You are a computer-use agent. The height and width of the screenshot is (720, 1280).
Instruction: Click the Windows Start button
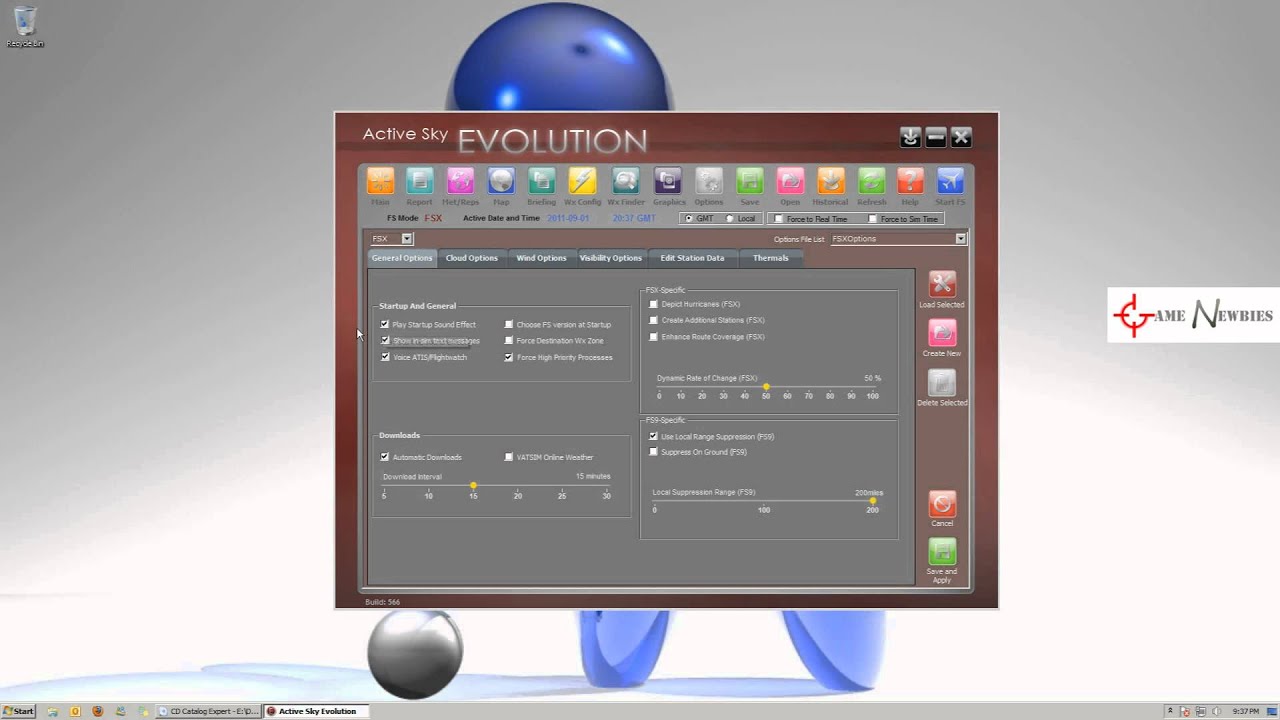[x=18, y=711]
